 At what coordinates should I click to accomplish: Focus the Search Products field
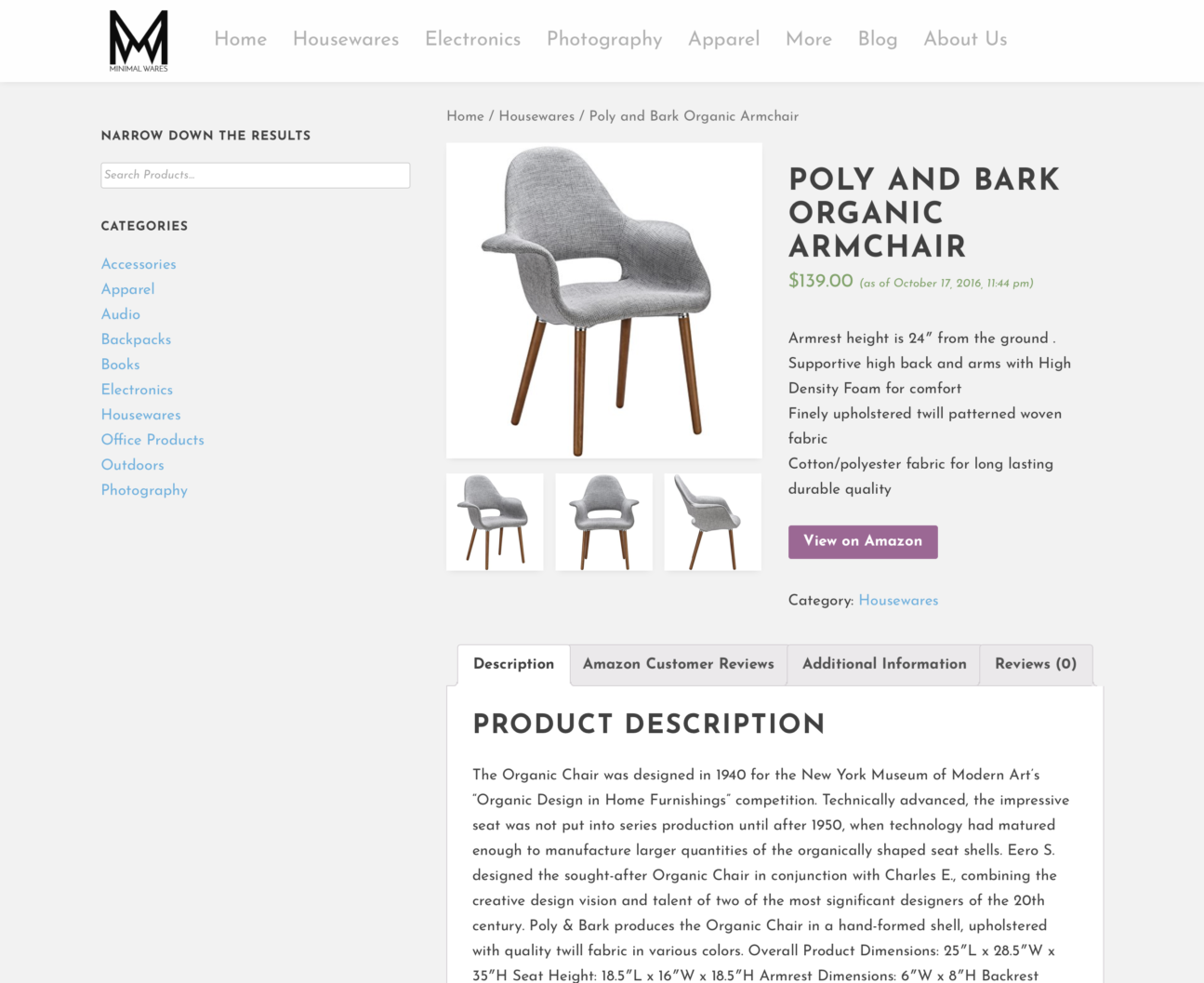[256, 175]
